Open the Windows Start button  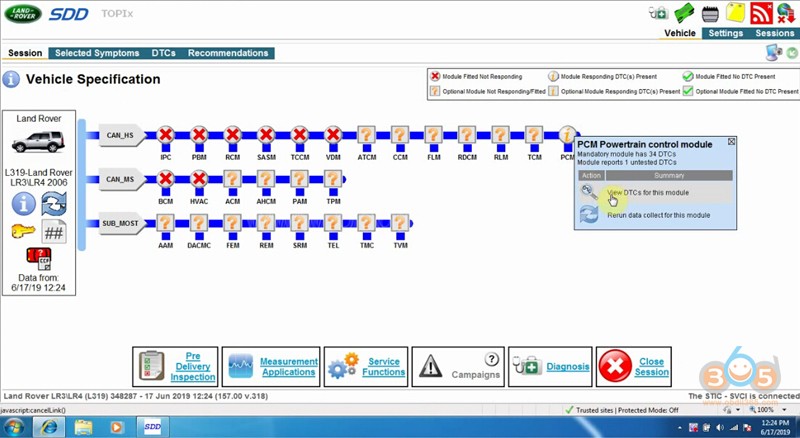click(x=14, y=427)
